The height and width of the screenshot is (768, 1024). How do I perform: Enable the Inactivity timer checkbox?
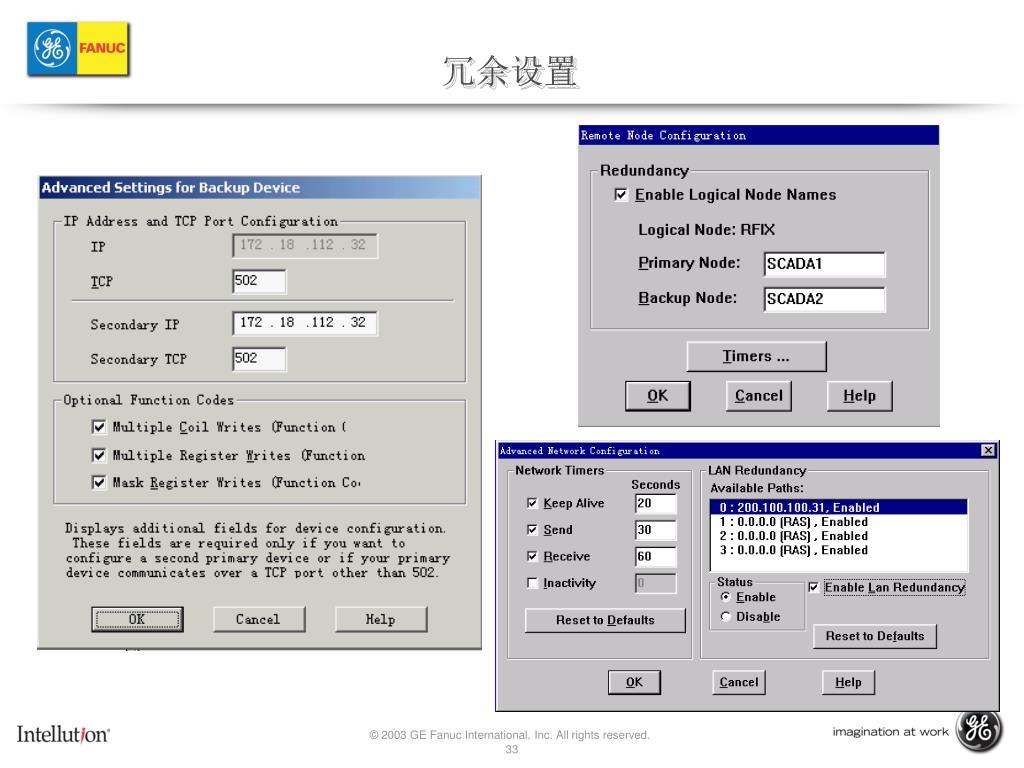532,583
